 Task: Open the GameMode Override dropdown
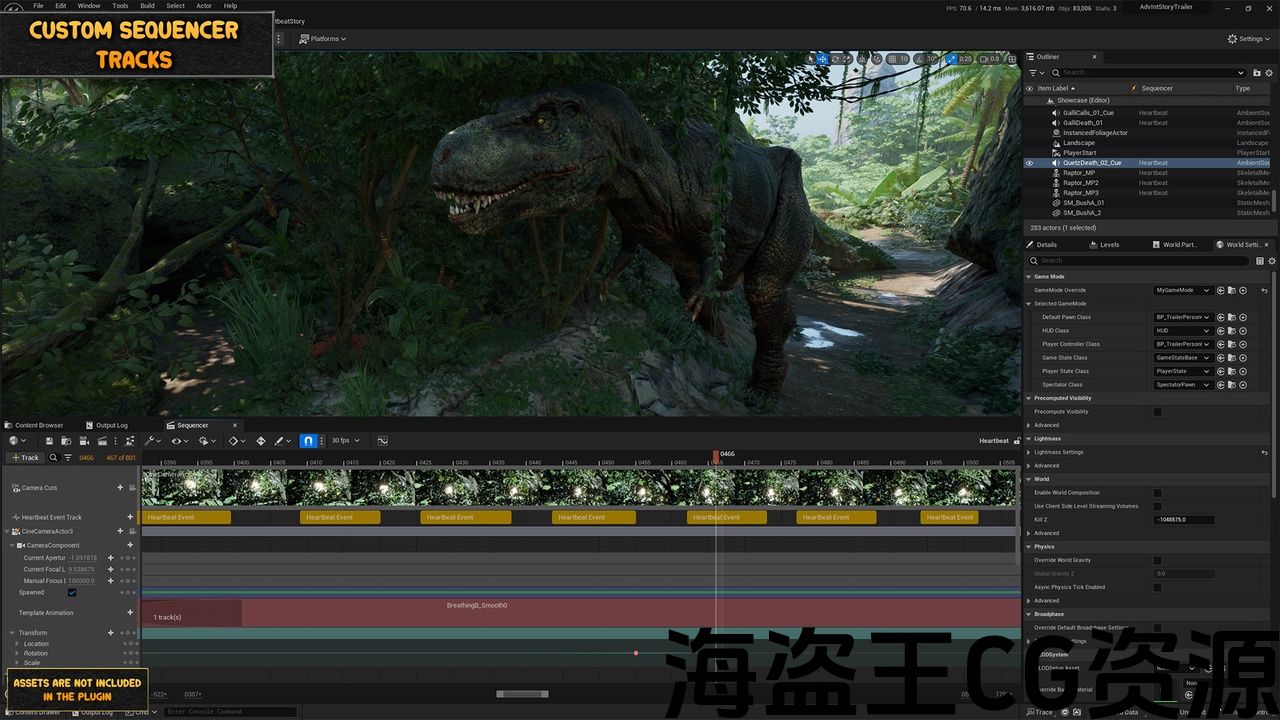click(1182, 291)
